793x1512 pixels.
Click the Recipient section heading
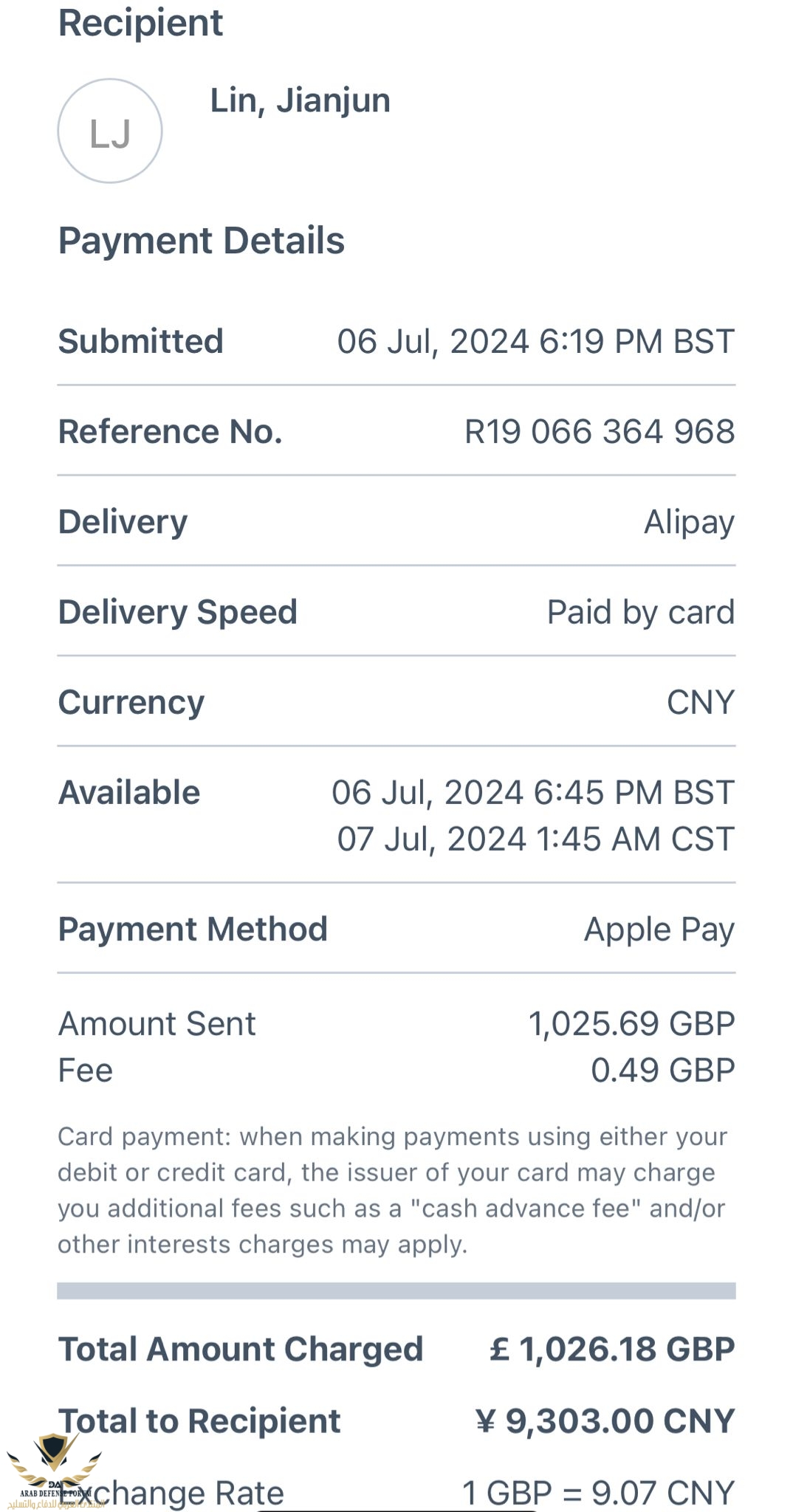click(x=140, y=23)
